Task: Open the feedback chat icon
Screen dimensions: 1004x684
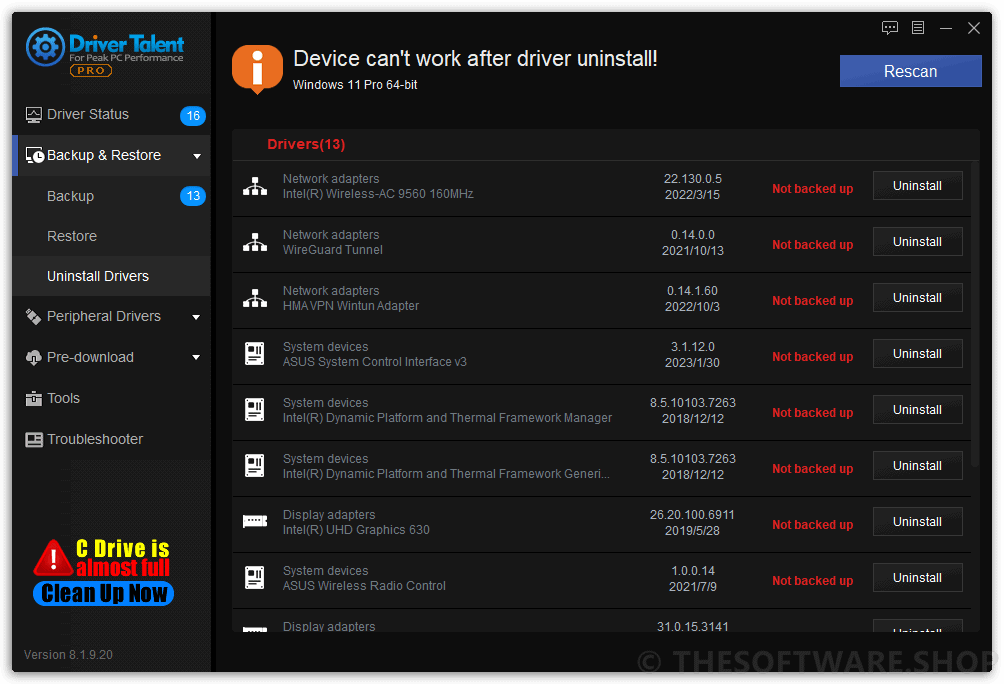Action: [x=889, y=28]
